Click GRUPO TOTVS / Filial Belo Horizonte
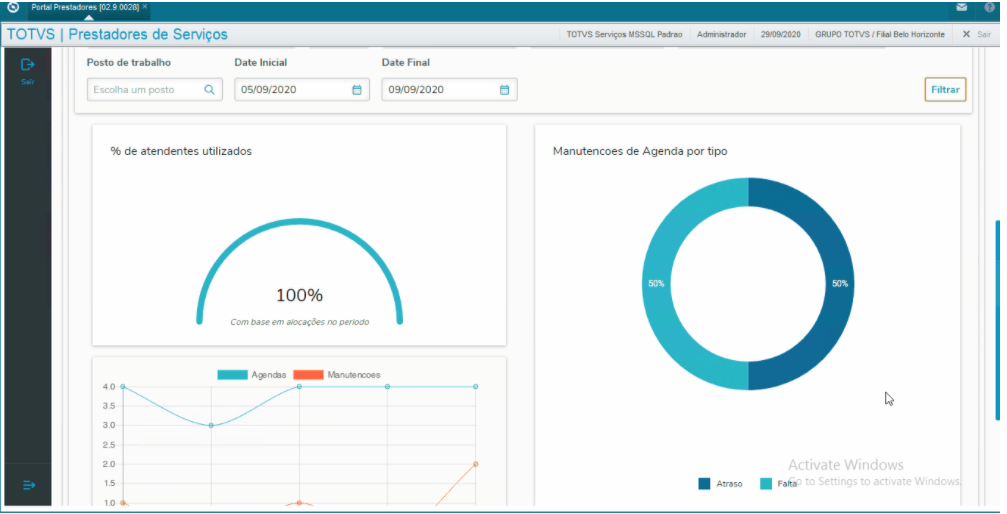This screenshot has height=514, width=1007. (880, 35)
